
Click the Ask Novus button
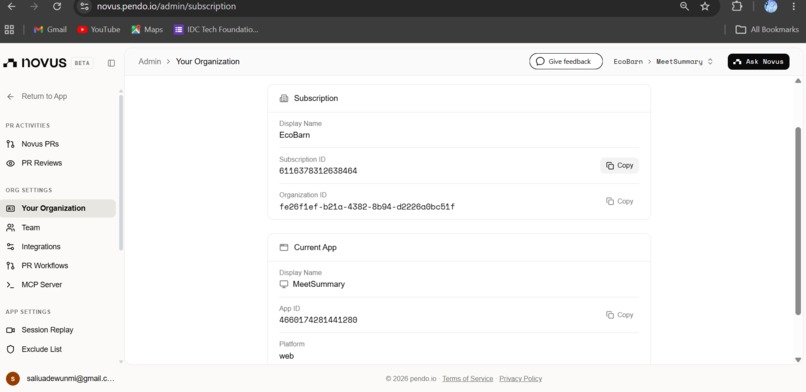[758, 62]
